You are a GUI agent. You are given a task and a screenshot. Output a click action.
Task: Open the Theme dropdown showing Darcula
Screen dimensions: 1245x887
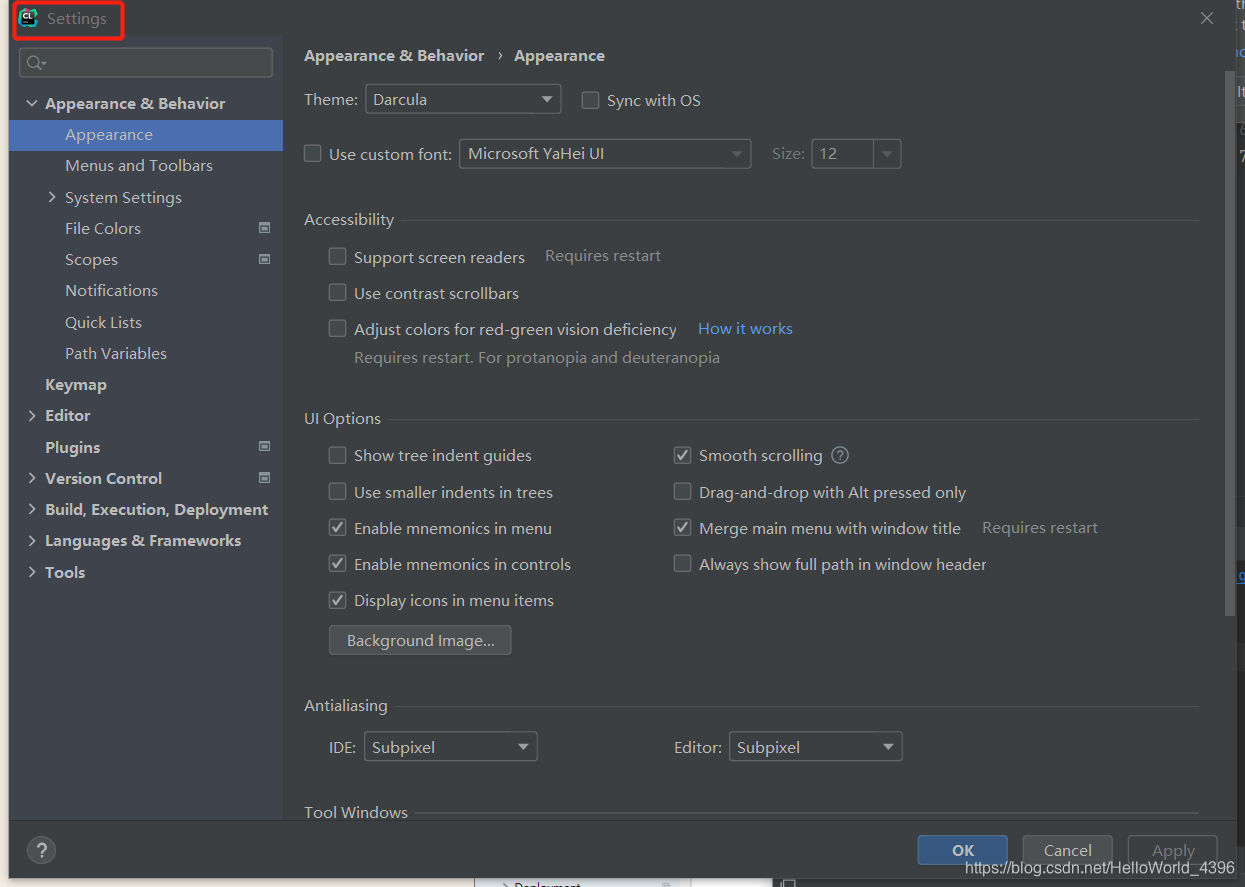[463, 99]
